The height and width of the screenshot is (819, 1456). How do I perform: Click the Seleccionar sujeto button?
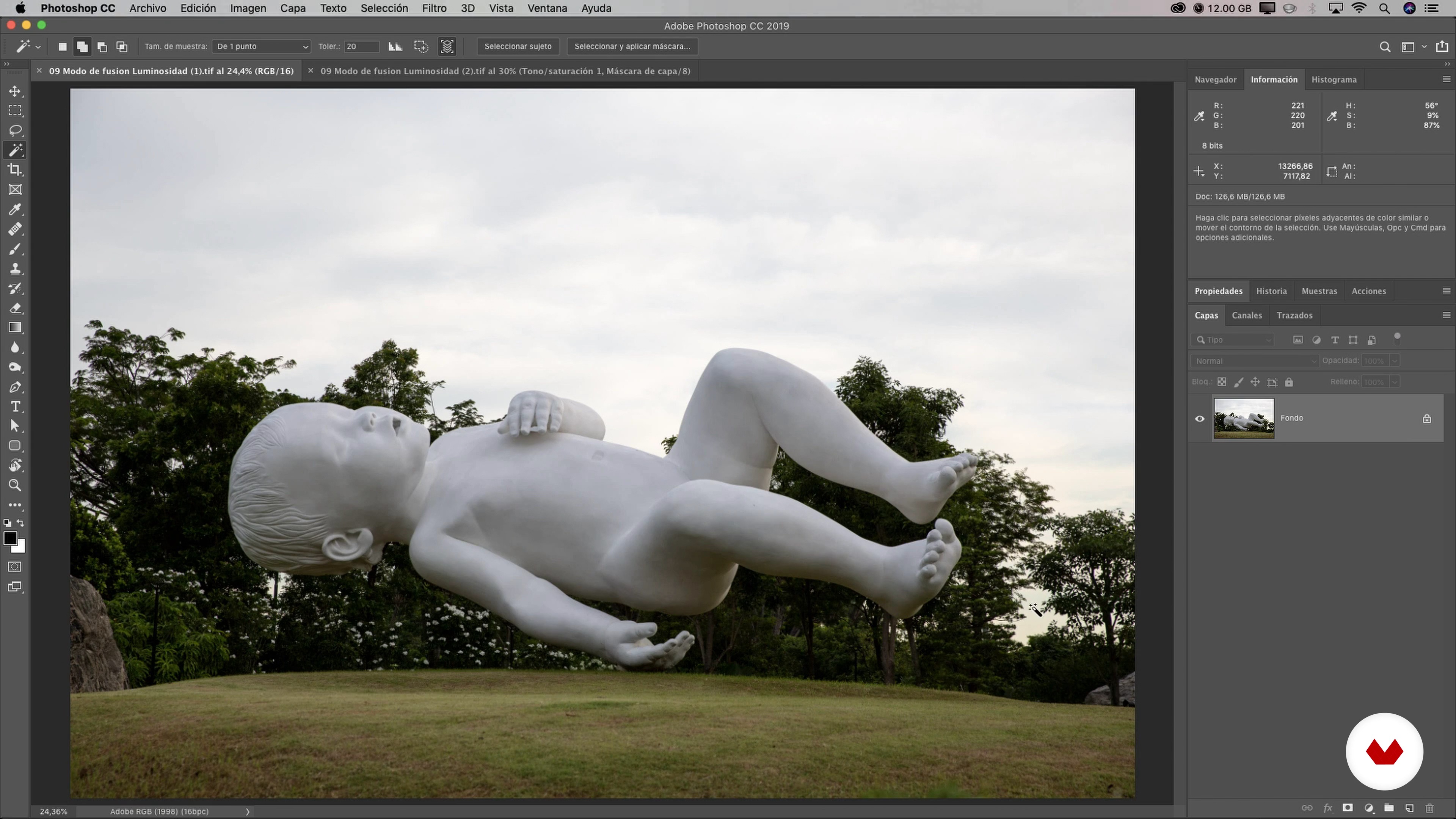click(517, 47)
